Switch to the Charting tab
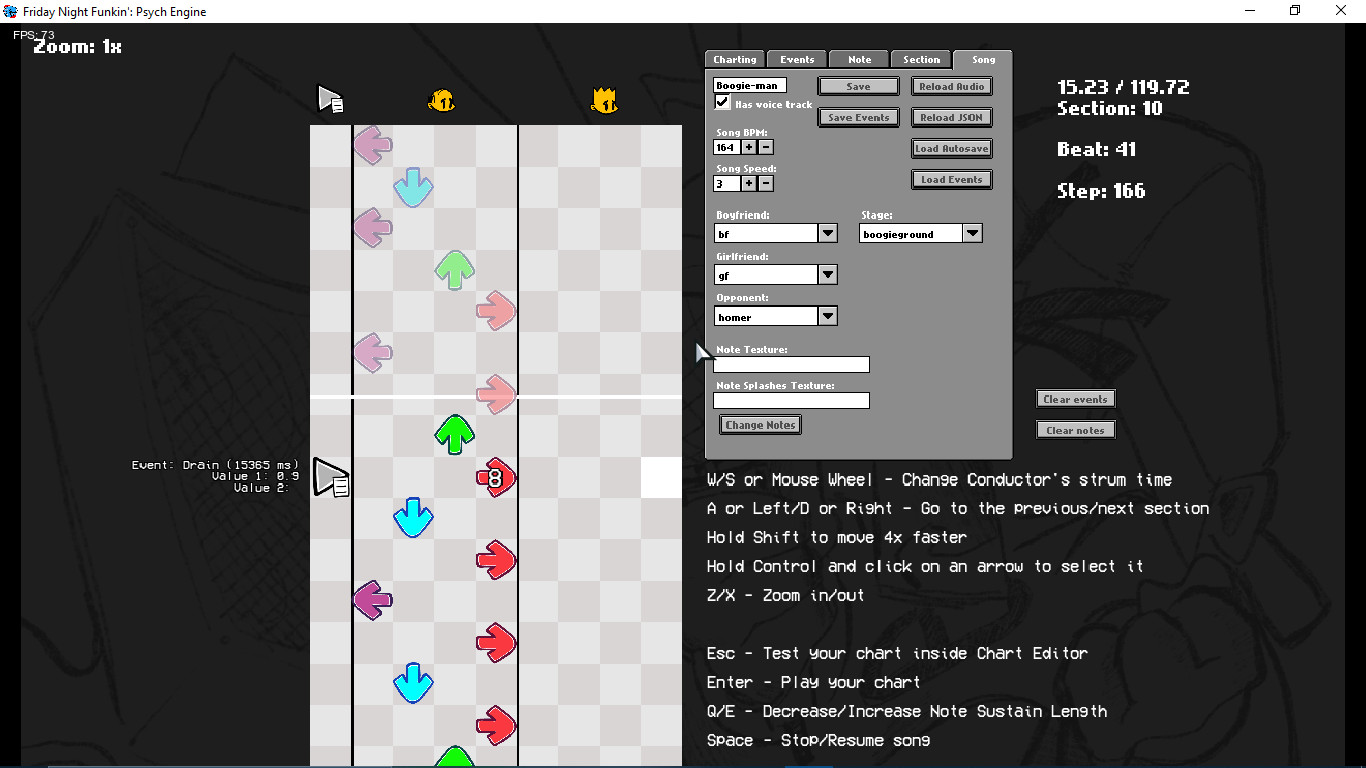Screen dimensions: 1366x768 point(734,60)
